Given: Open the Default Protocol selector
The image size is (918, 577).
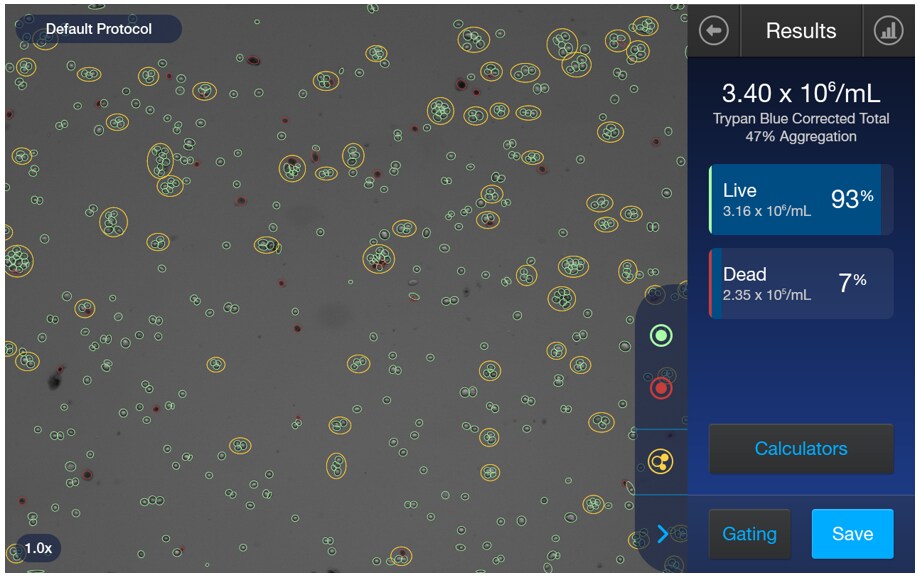Looking at the screenshot, I should (x=98, y=29).
